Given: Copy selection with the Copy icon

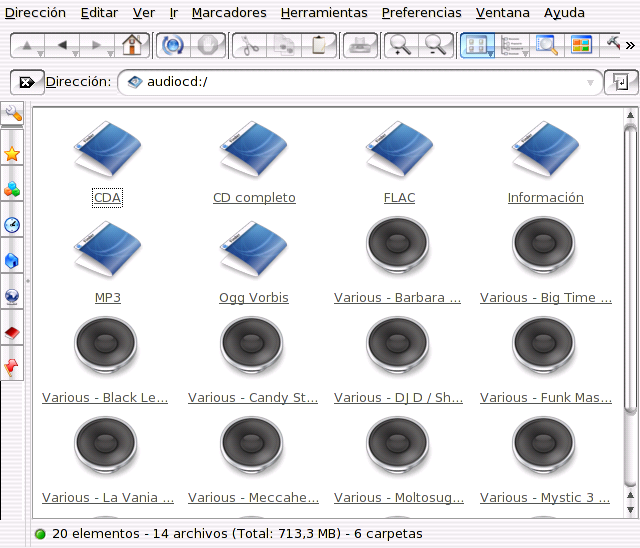Looking at the screenshot, I should [x=284, y=45].
